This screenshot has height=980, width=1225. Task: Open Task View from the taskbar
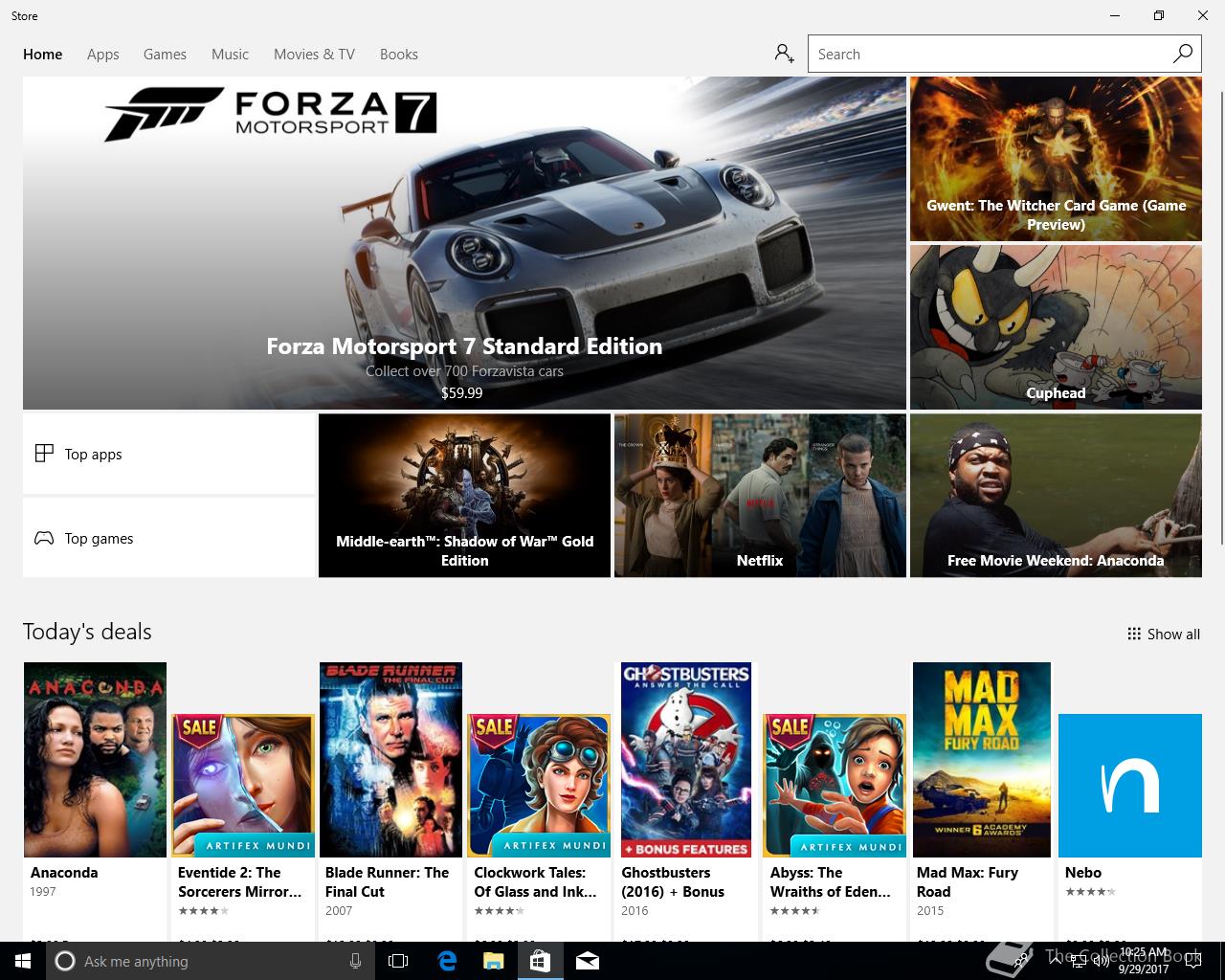tap(398, 961)
